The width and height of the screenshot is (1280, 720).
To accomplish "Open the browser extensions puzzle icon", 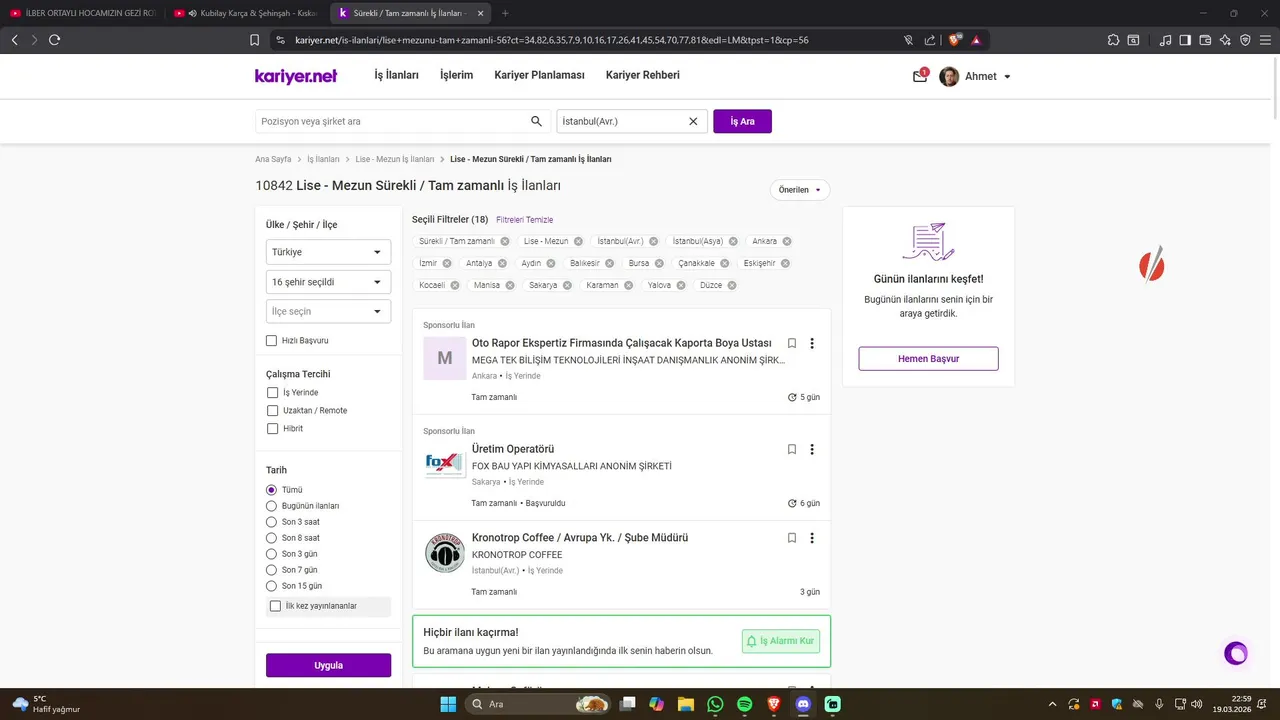I will coord(1113,40).
